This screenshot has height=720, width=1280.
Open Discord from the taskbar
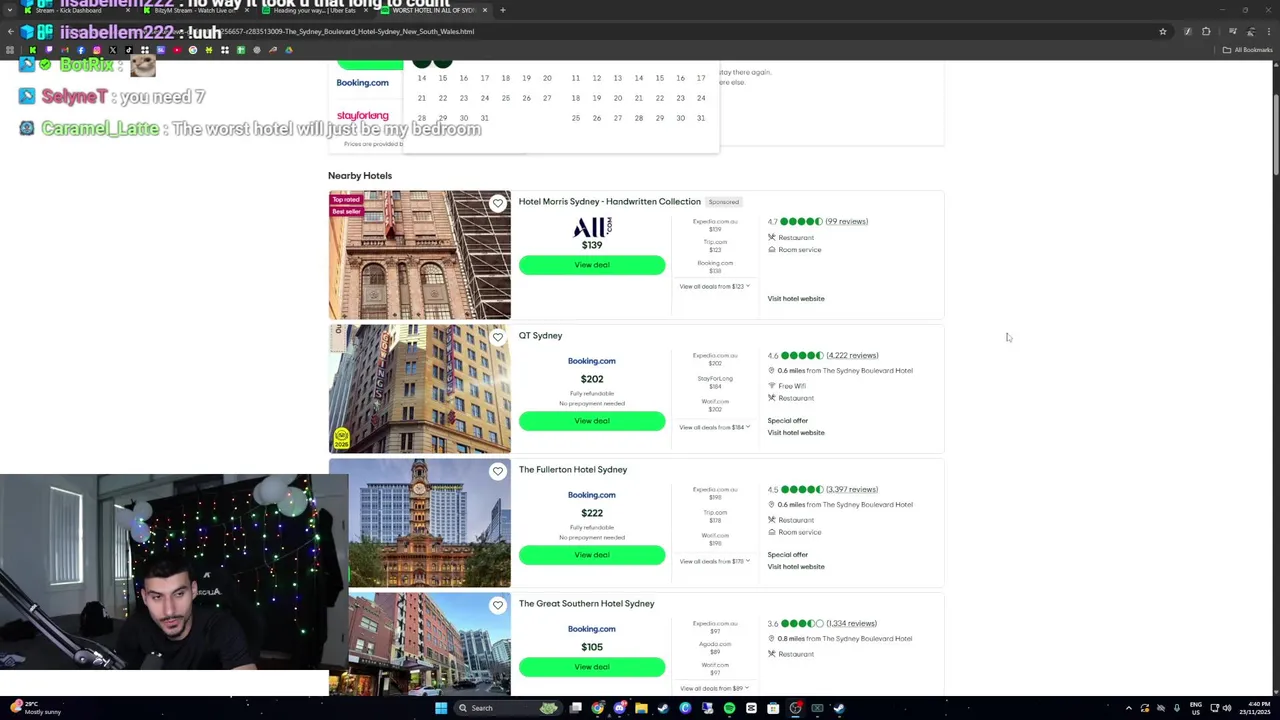tap(619, 708)
